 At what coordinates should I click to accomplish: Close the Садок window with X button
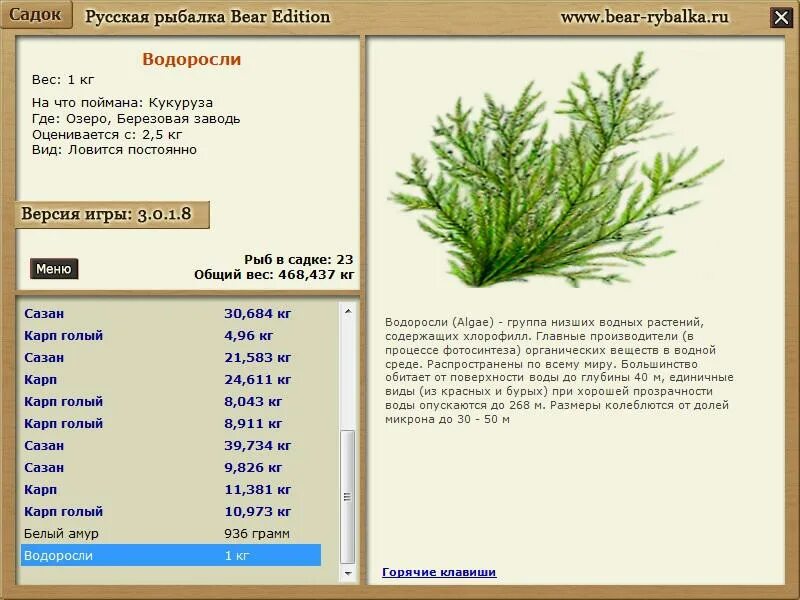781,18
